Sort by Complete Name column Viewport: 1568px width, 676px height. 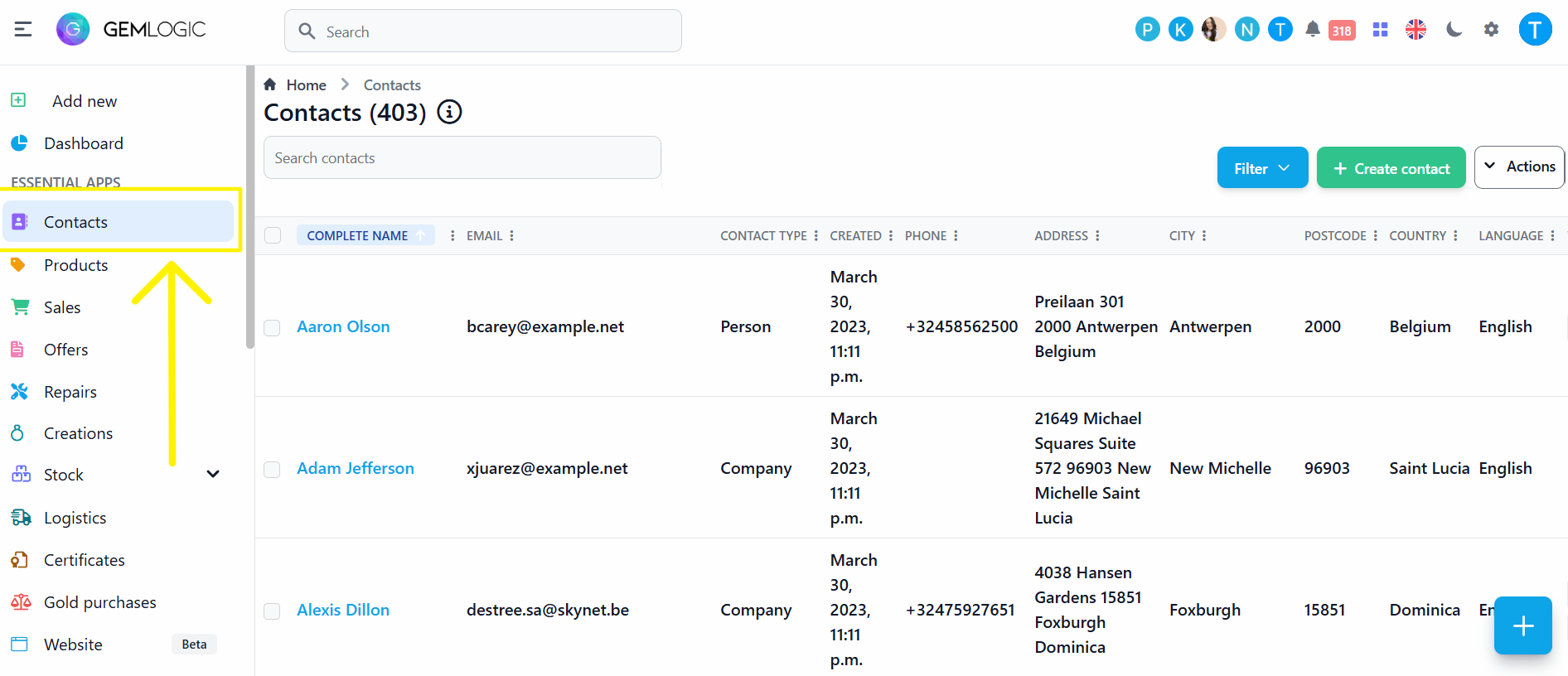click(365, 236)
